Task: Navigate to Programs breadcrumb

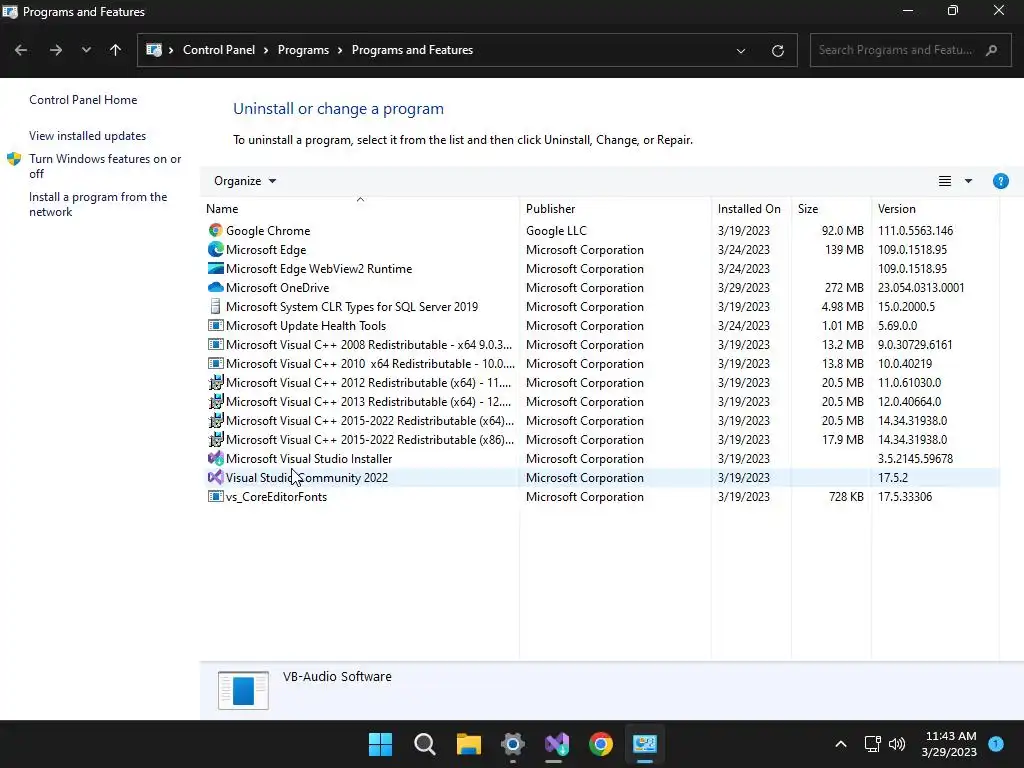Action: click(303, 50)
